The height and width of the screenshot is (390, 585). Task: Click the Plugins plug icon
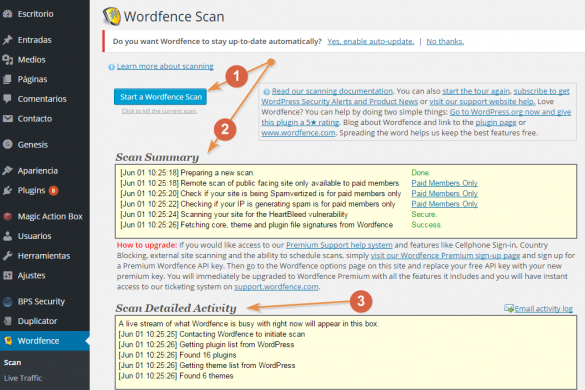click(7, 190)
